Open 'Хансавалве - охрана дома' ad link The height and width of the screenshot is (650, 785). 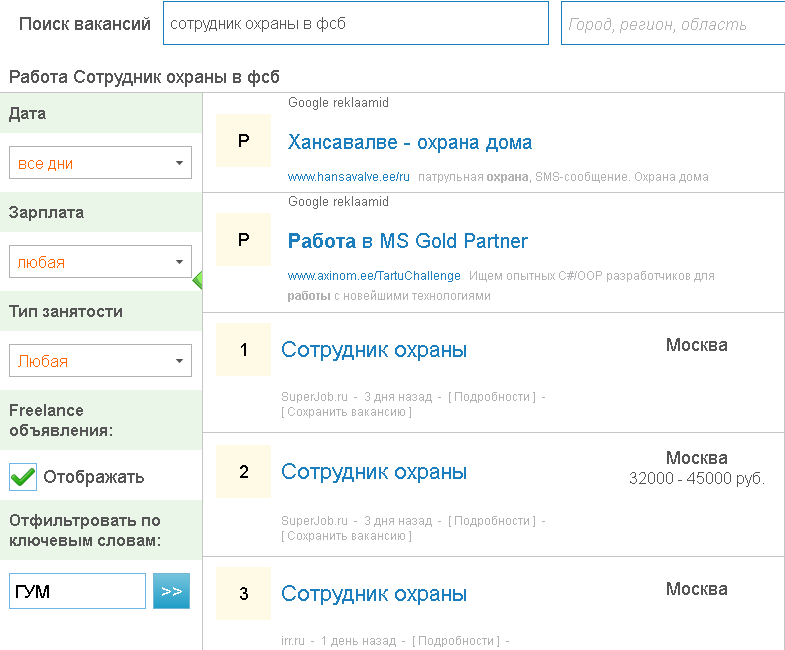[x=409, y=142]
